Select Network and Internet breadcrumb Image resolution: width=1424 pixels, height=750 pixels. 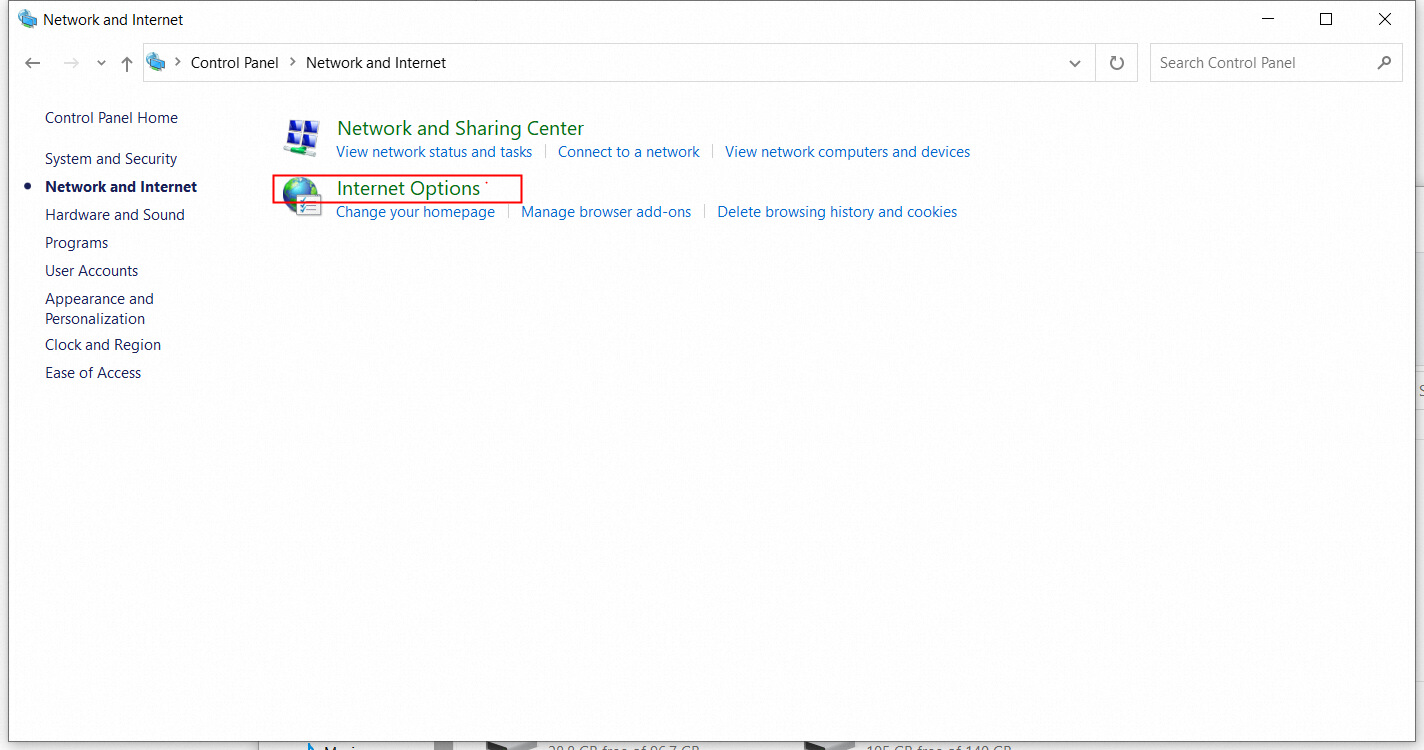[x=376, y=62]
